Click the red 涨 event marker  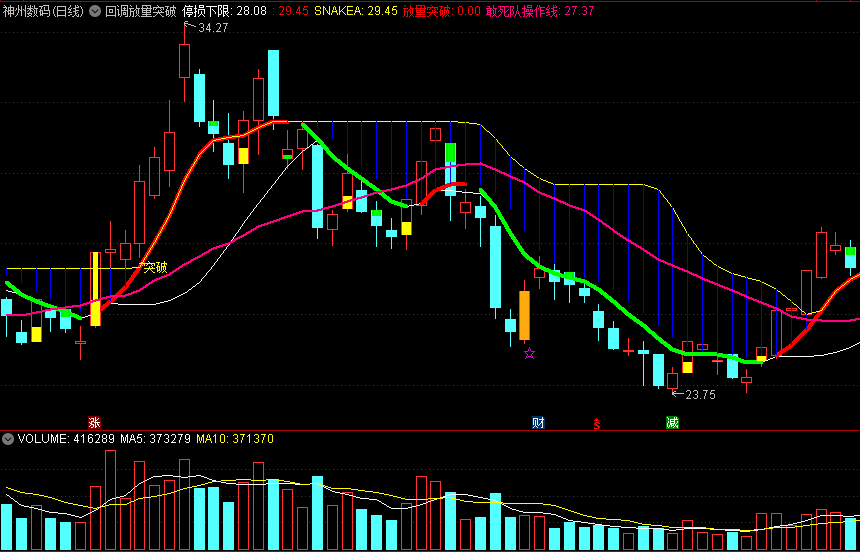[95, 423]
